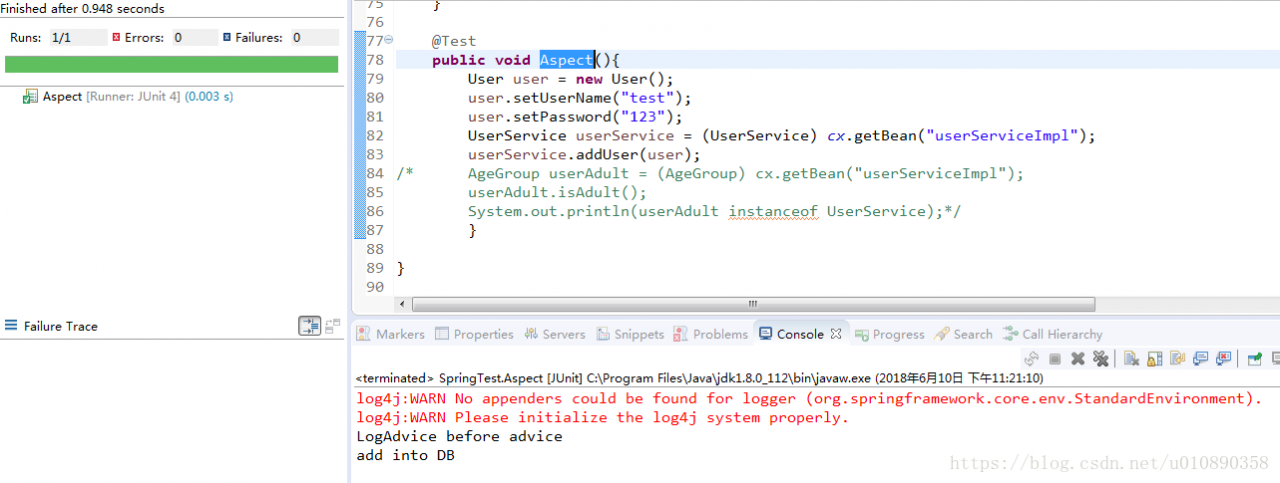This screenshot has width=1280, height=483.
Task: Pin the console with the pushpin icon
Action: pyautogui.click(x=1255, y=358)
